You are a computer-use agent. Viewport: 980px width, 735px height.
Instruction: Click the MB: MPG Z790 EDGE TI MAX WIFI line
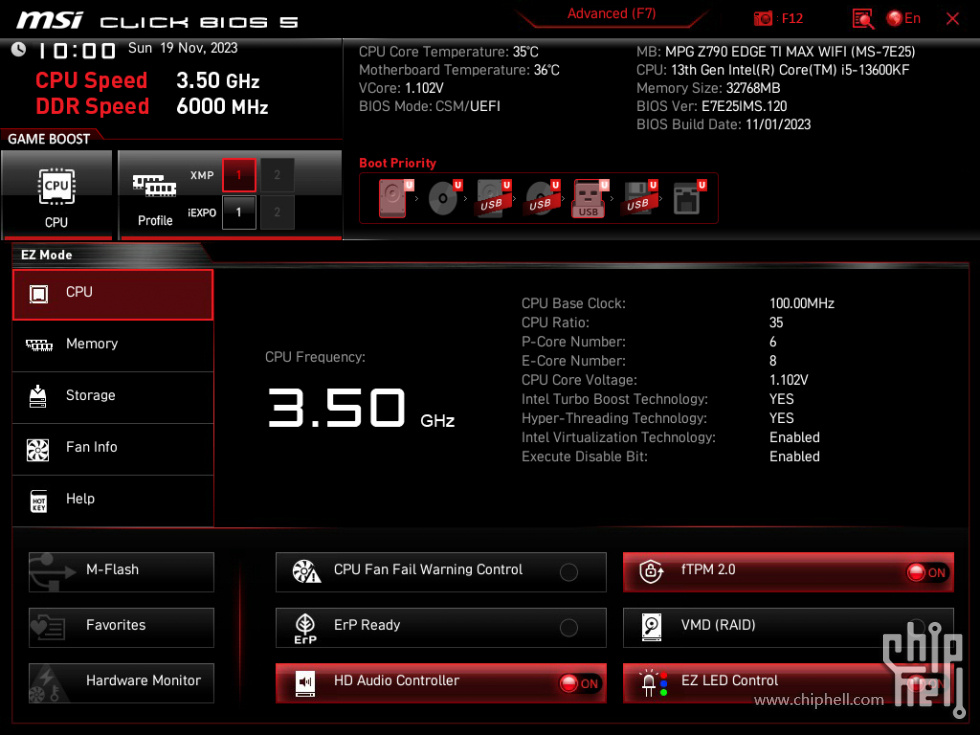(776, 52)
